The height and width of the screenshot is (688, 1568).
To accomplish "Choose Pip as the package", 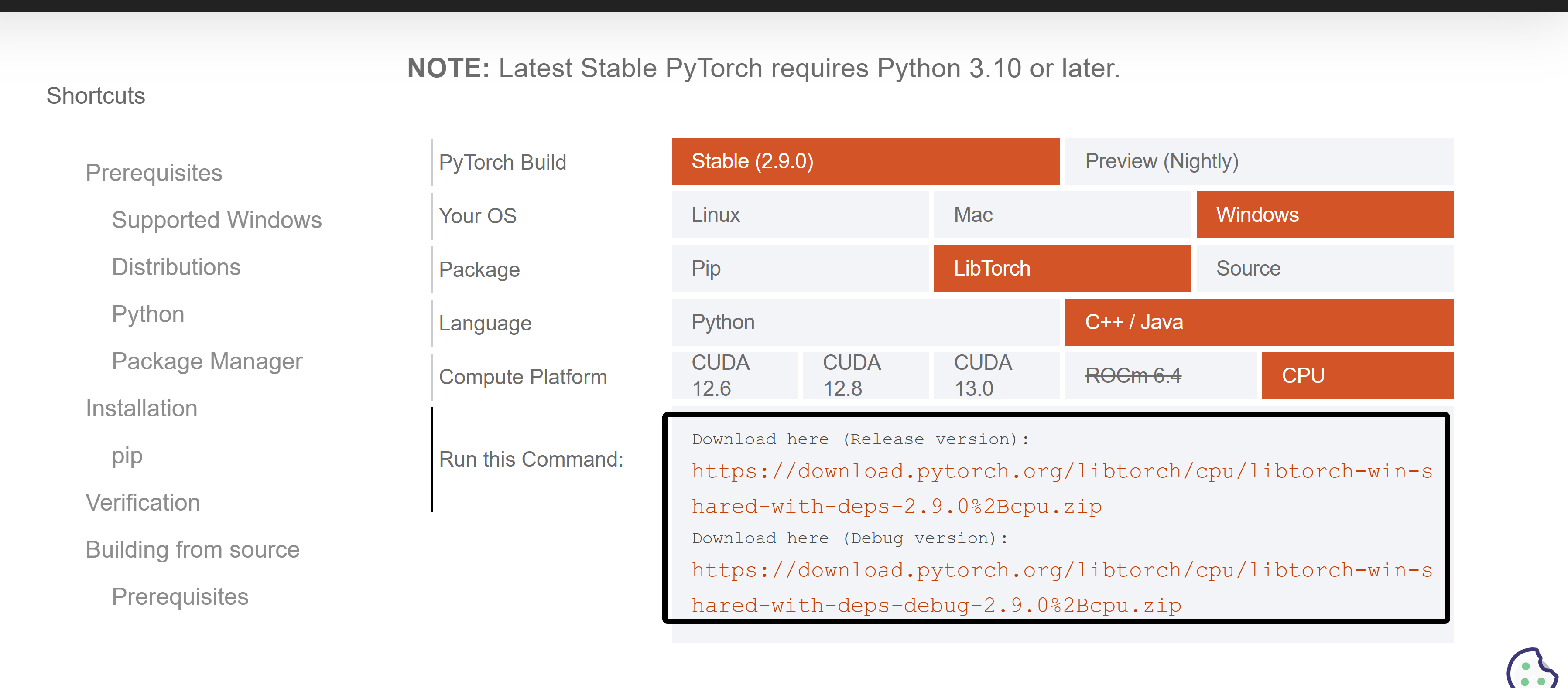I will pos(799,268).
